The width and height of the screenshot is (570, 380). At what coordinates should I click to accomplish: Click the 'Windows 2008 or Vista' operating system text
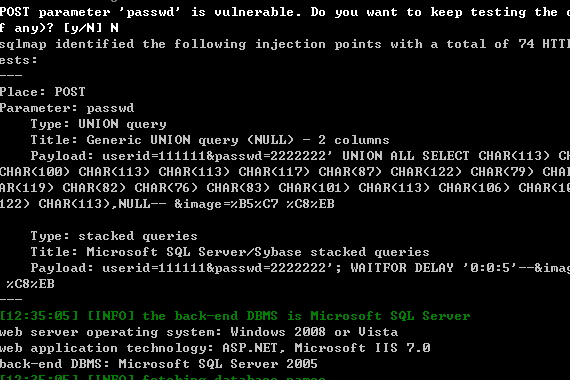pyautogui.click(x=314, y=332)
